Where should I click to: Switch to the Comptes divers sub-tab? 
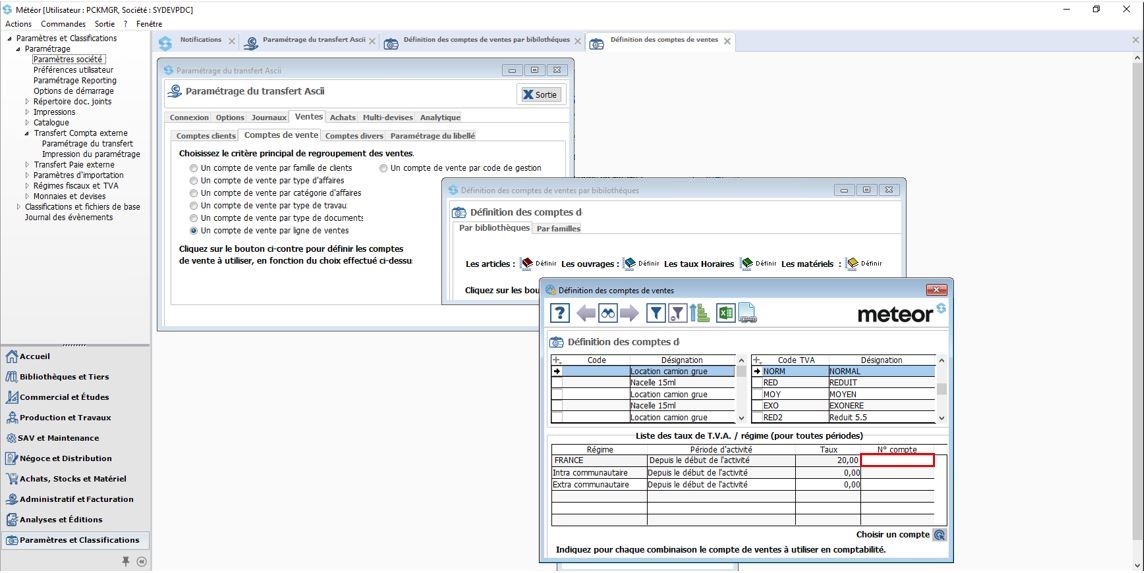click(x=354, y=136)
